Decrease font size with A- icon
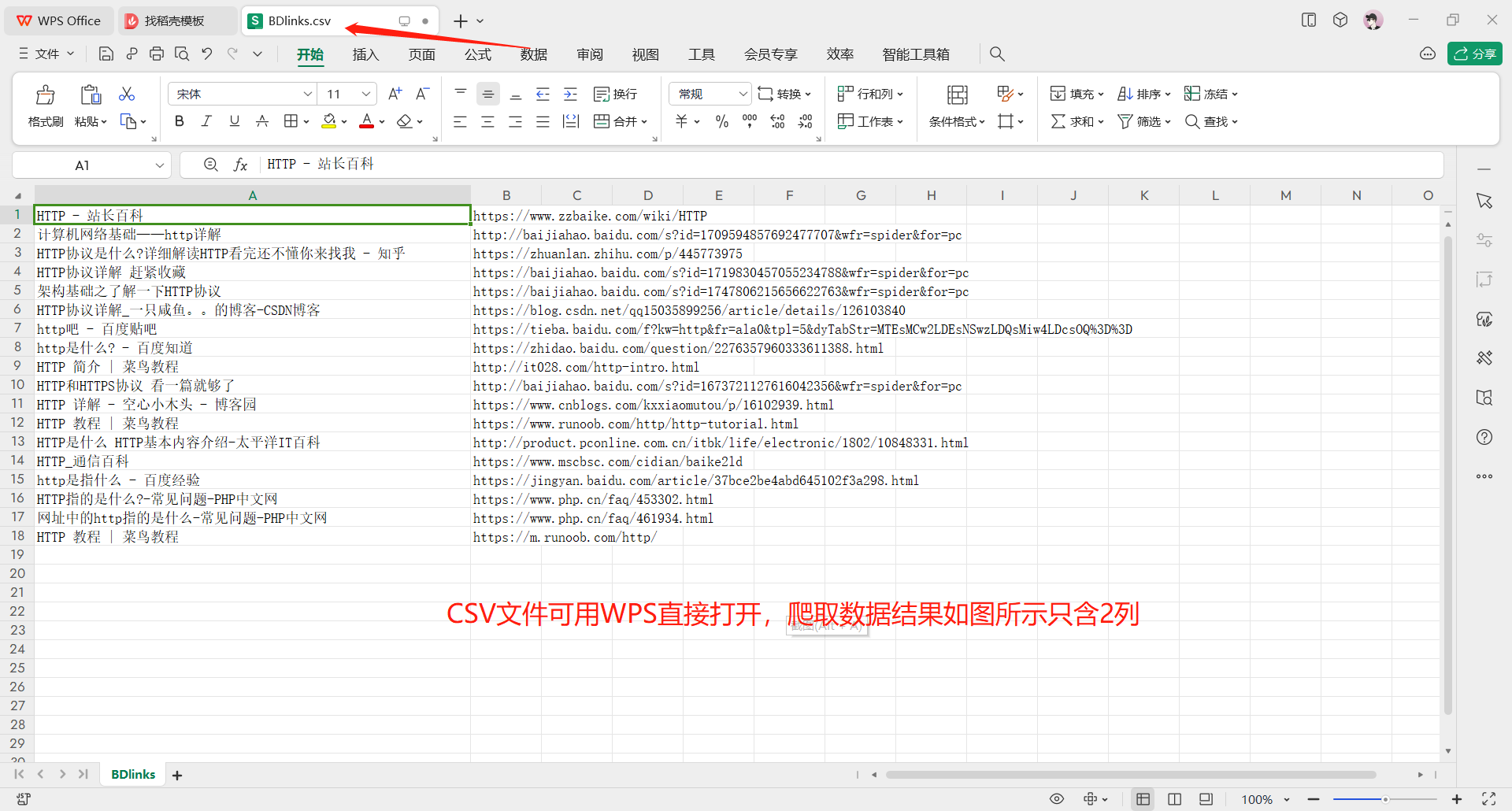 click(423, 94)
